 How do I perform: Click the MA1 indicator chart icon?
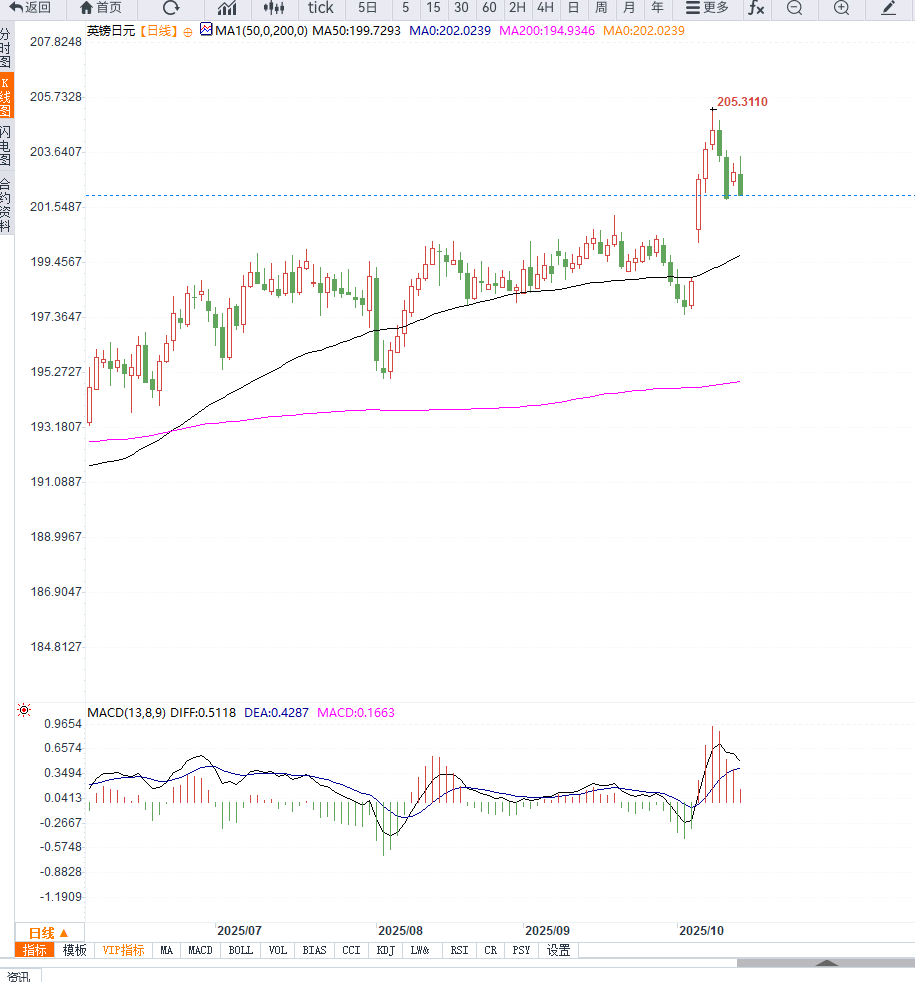pyautogui.click(x=206, y=29)
